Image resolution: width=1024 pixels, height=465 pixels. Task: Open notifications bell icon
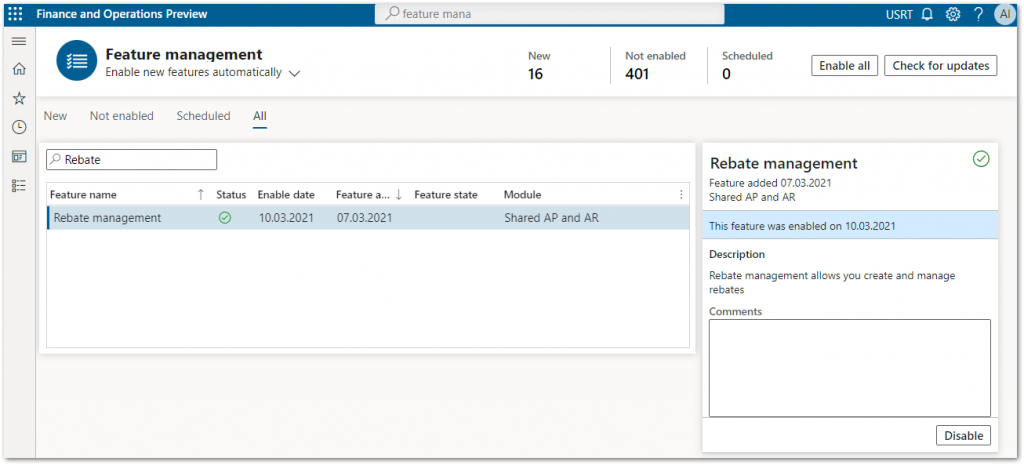927,14
